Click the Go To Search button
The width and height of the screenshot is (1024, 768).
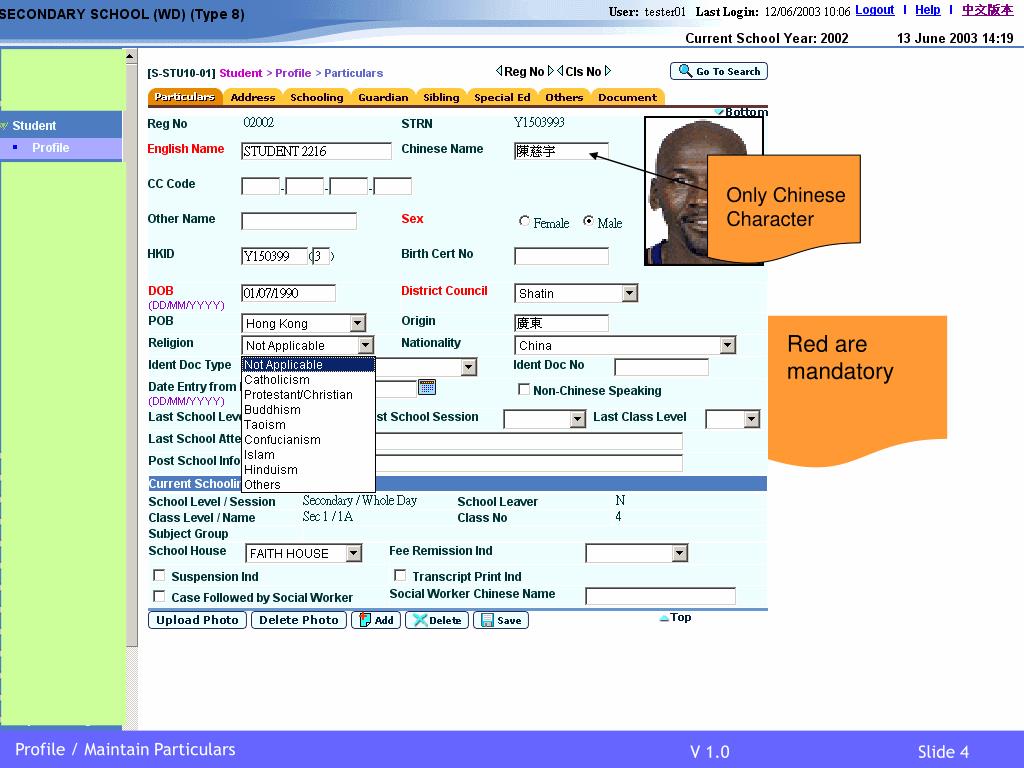click(x=718, y=71)
